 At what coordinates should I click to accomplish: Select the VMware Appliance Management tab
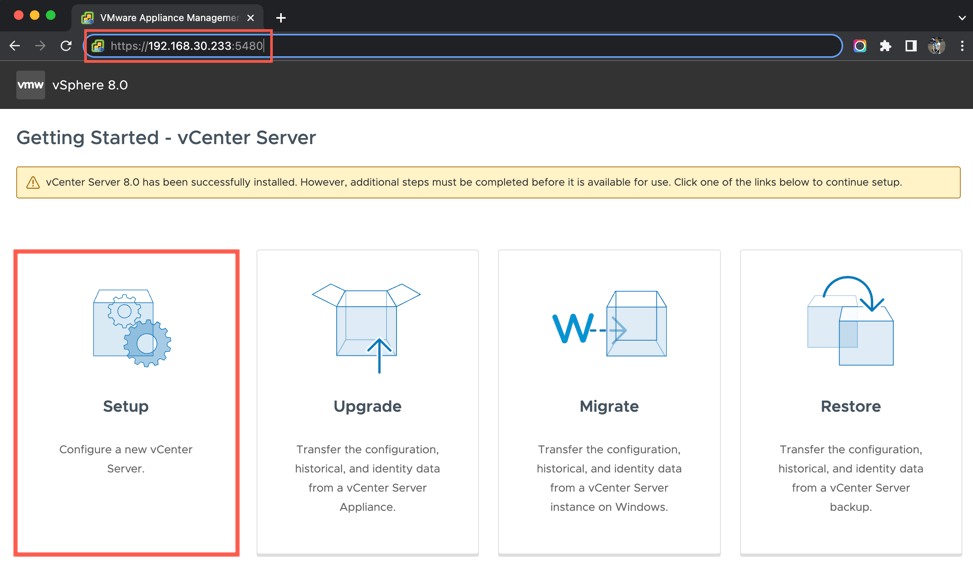pos(165,18)
